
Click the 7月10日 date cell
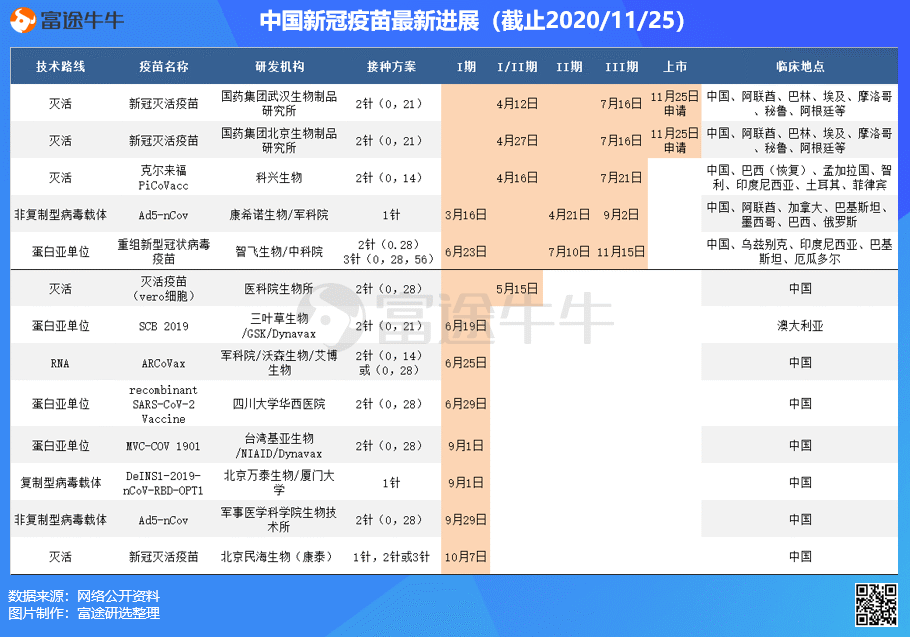569,252
